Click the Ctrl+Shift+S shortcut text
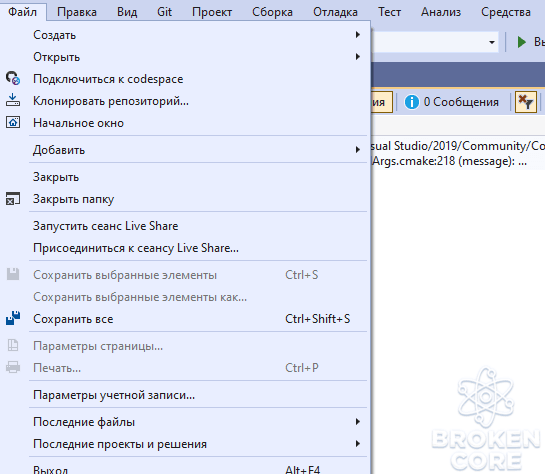The height and width of the screenshot is (474, 545). [x=317, y=319]
